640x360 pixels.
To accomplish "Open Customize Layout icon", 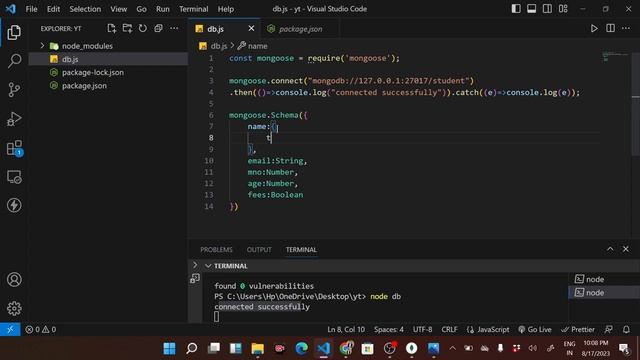I will point(563,9).
